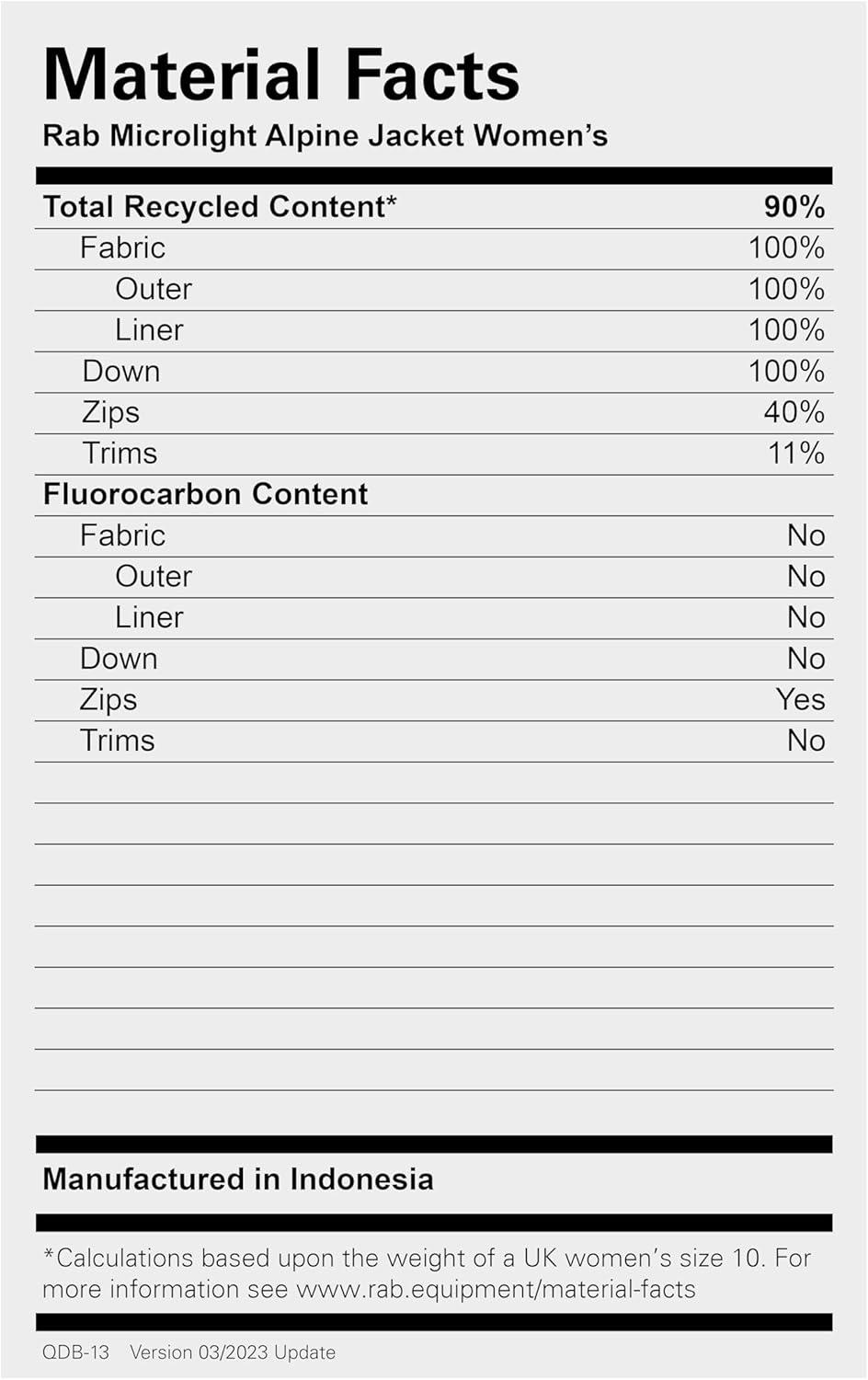The width and height of the screenshot is (868, 1380).
Task: Click the QDB-13 code label
Action: tap(75, 1352)
